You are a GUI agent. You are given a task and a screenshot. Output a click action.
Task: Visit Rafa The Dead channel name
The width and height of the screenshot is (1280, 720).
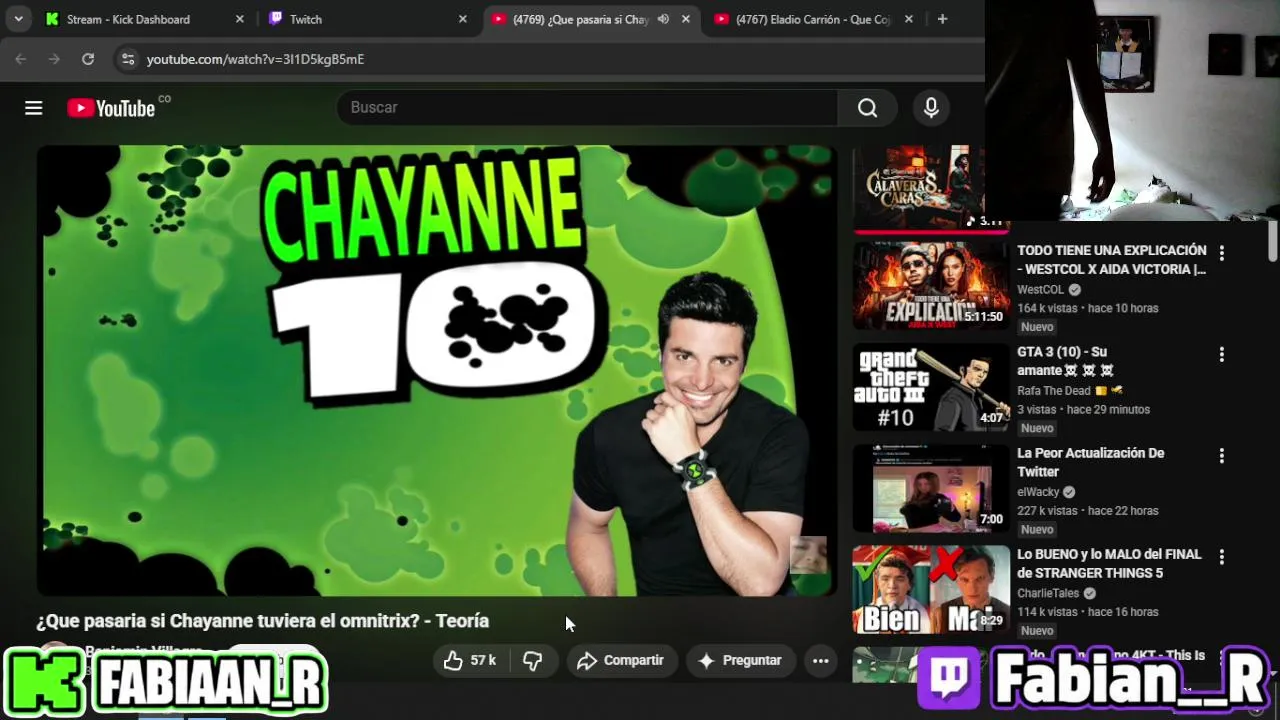(x=1054, y=391)
